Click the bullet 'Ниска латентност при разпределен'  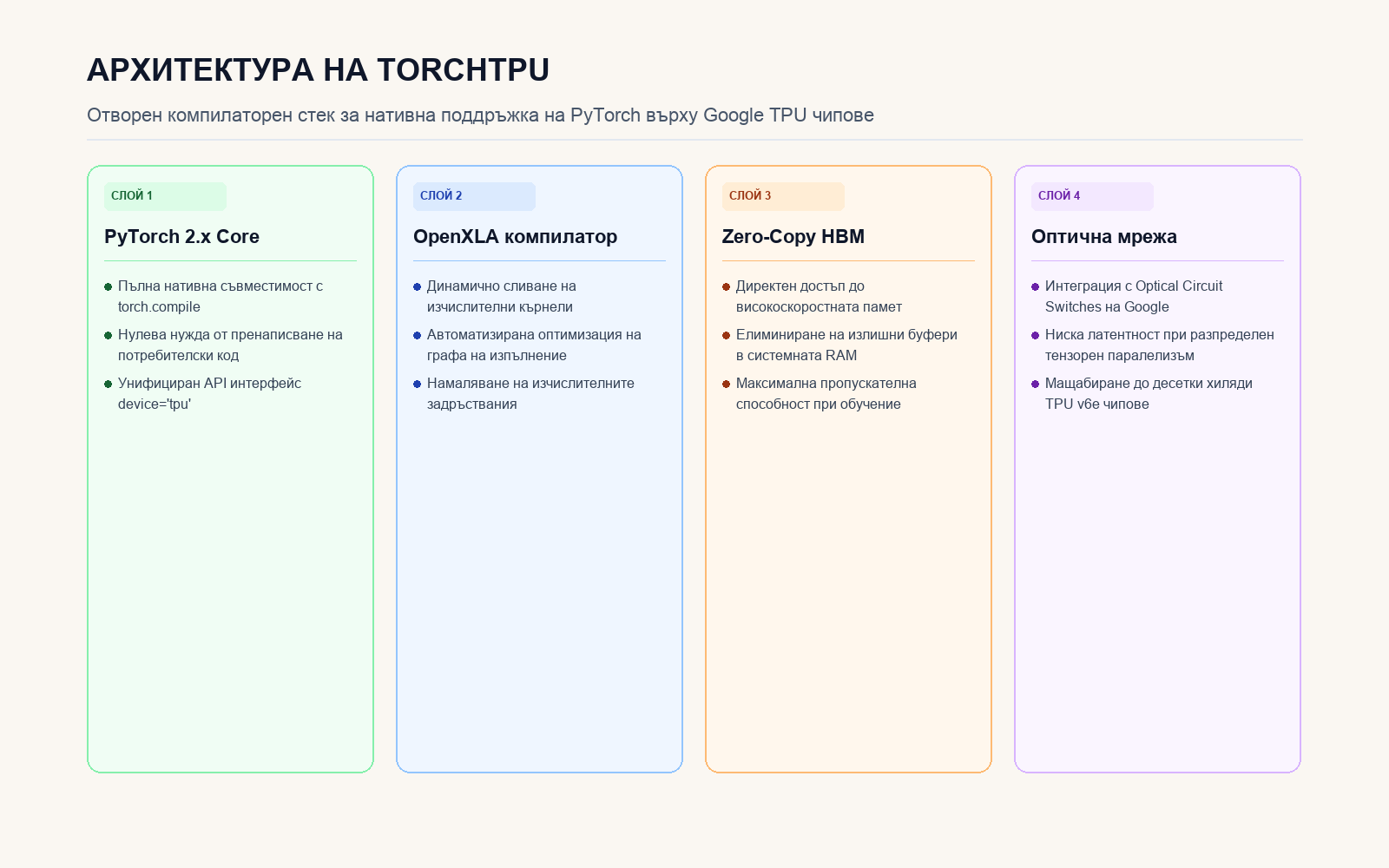tap(1153, 345)
